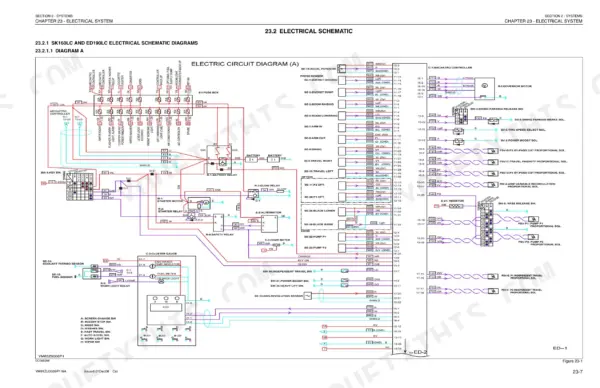The image size is (600, 388).
Task: Click the 'ED-2' continuation label
Action: [420, 352]
